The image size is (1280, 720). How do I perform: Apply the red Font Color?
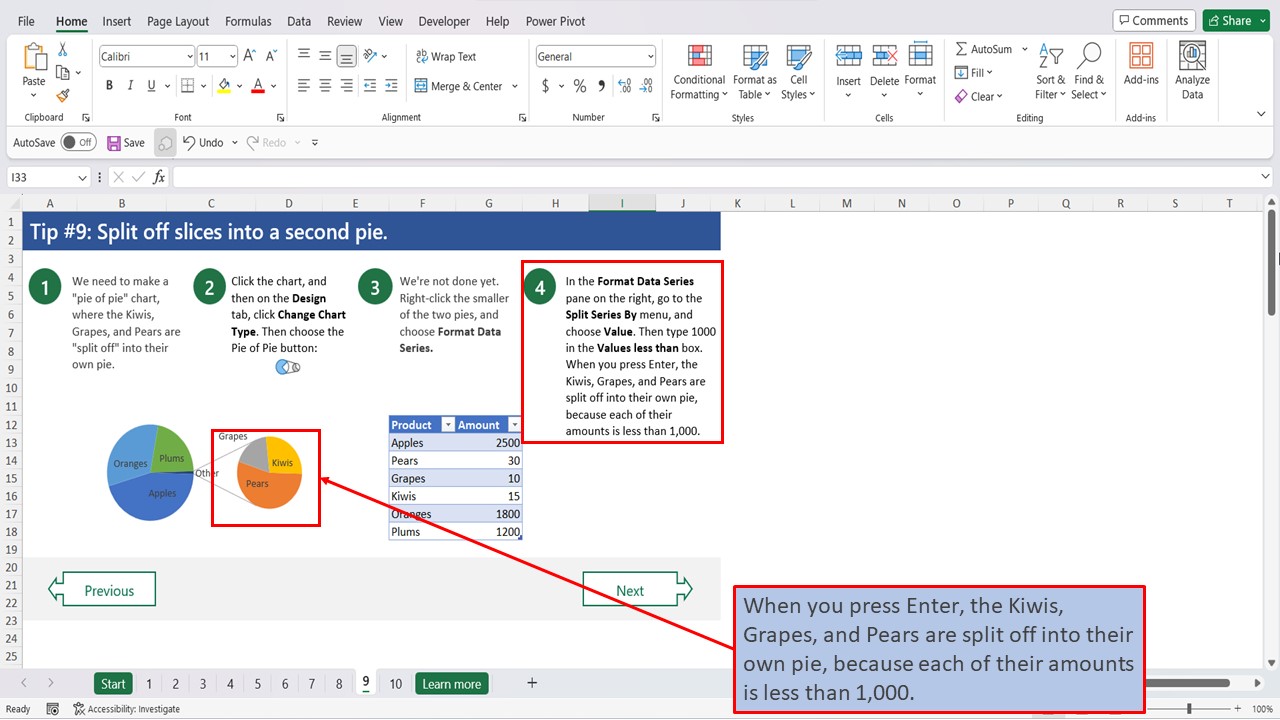257,86
